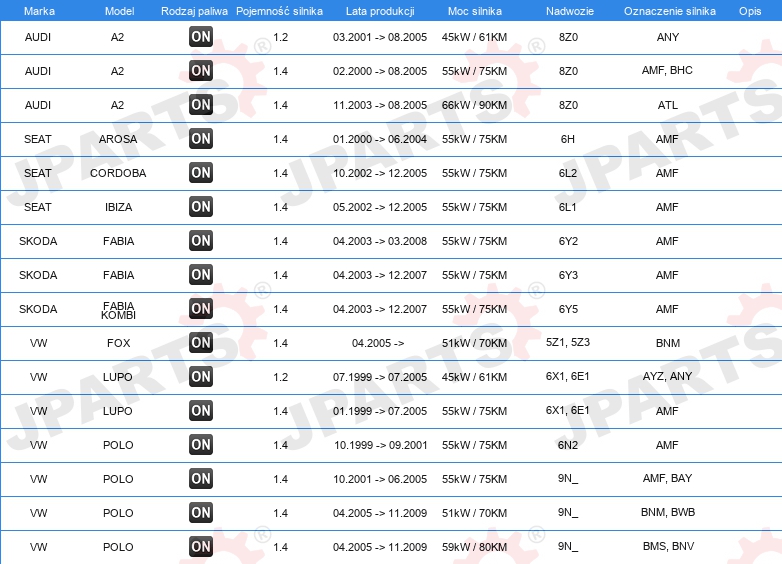Click the Model column header
The image size is (782, 564).
pos(119,11)
